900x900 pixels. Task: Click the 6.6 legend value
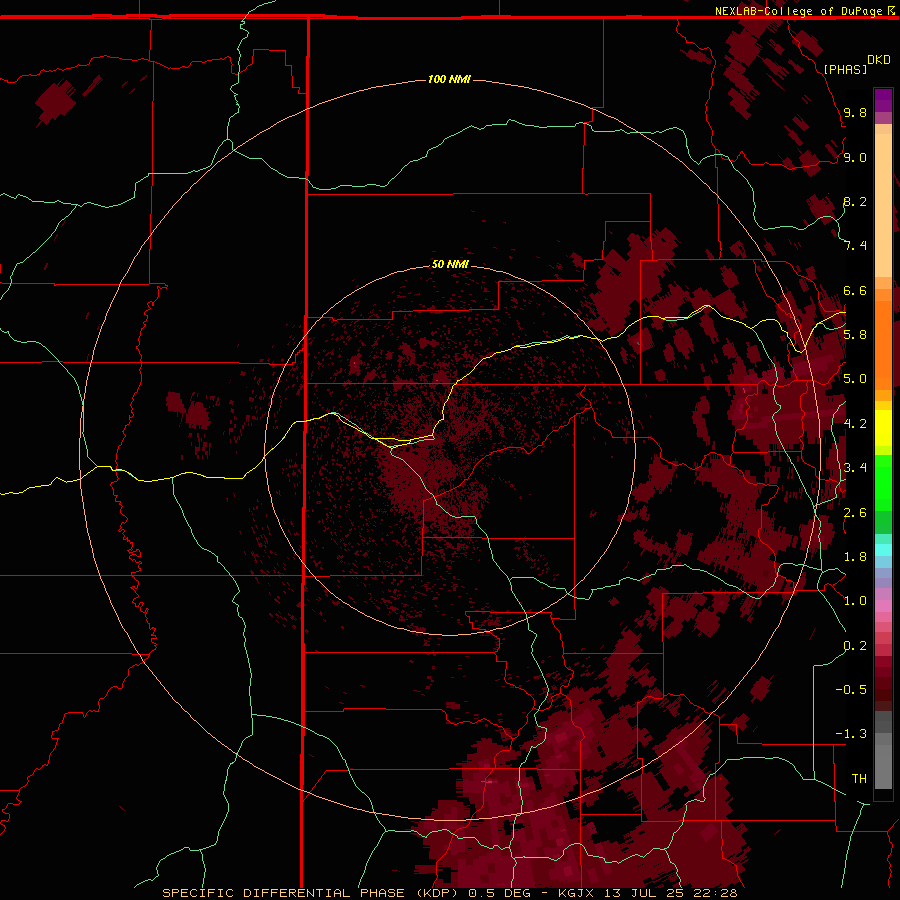pos(855,290)
